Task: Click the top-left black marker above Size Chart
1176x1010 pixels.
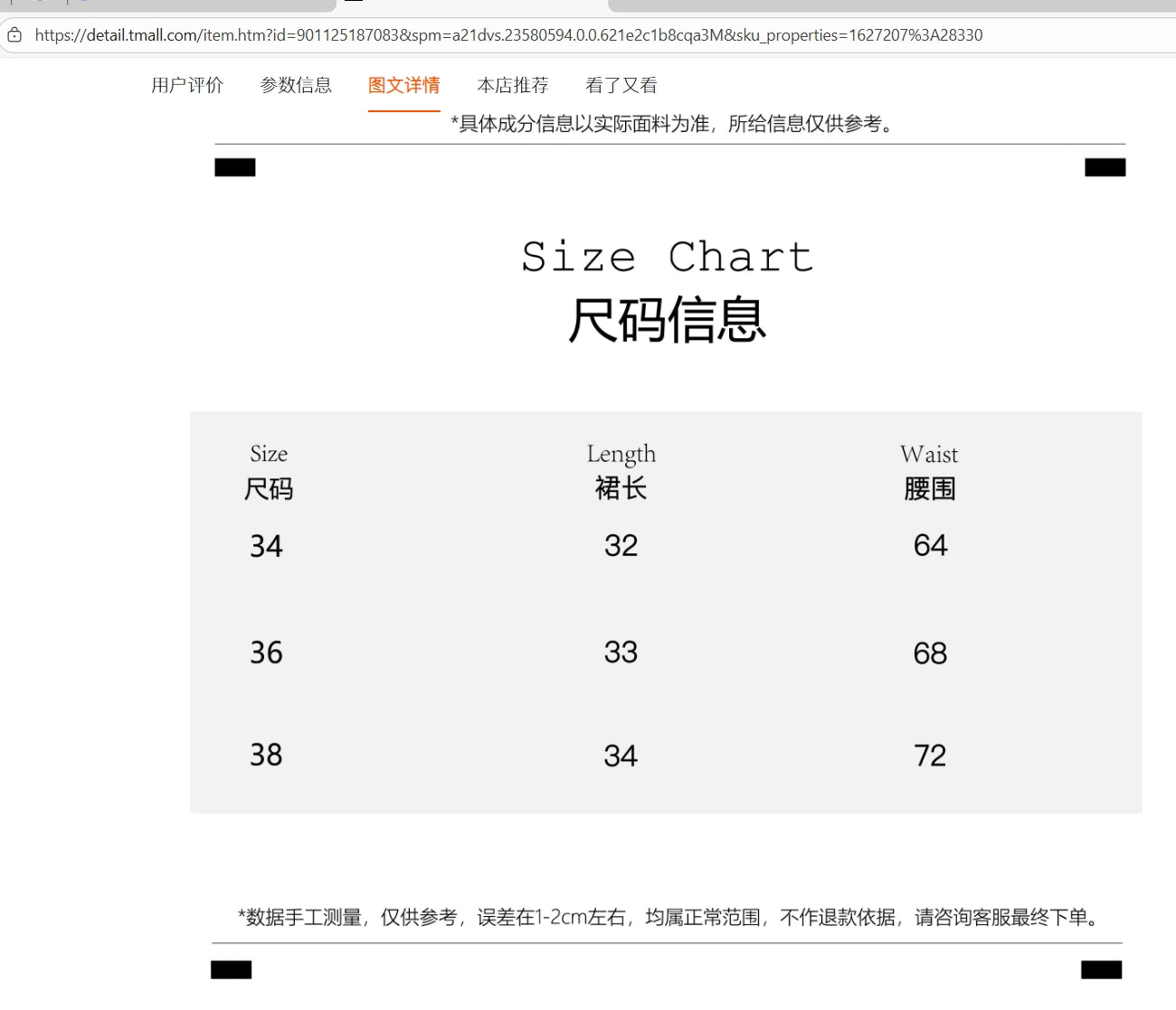Action: (235, 167)
